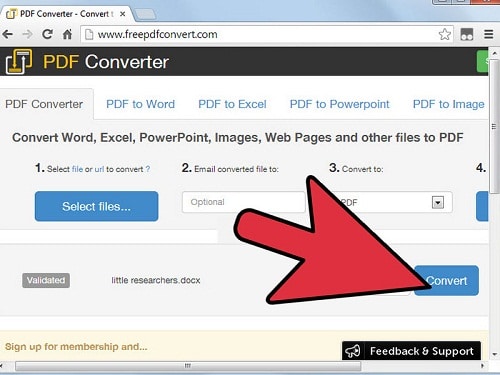The height and width of the screenshot is (375, 500).
Task: Click the page document icon in address bar
Action: click(x=89, y=34)
